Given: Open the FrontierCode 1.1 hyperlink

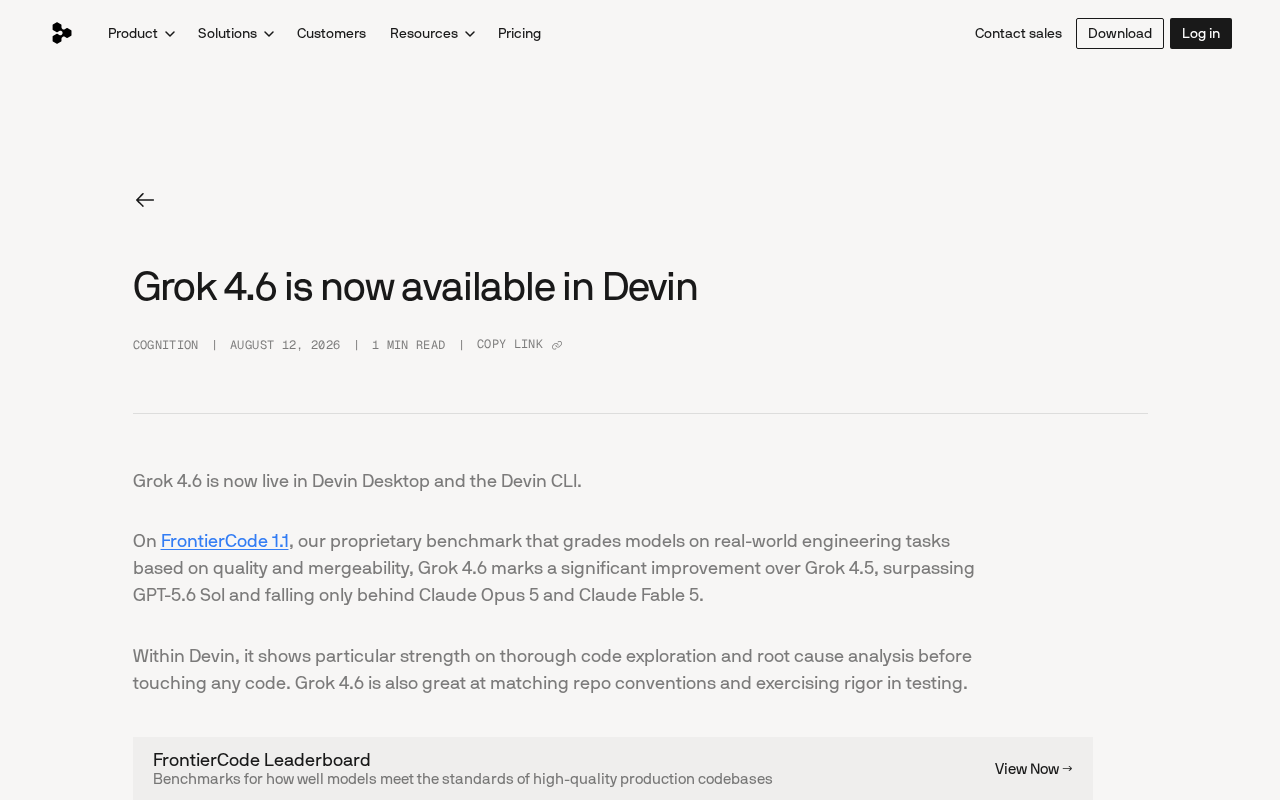Looking at the screenshot, I should click(x=225, y=541).
